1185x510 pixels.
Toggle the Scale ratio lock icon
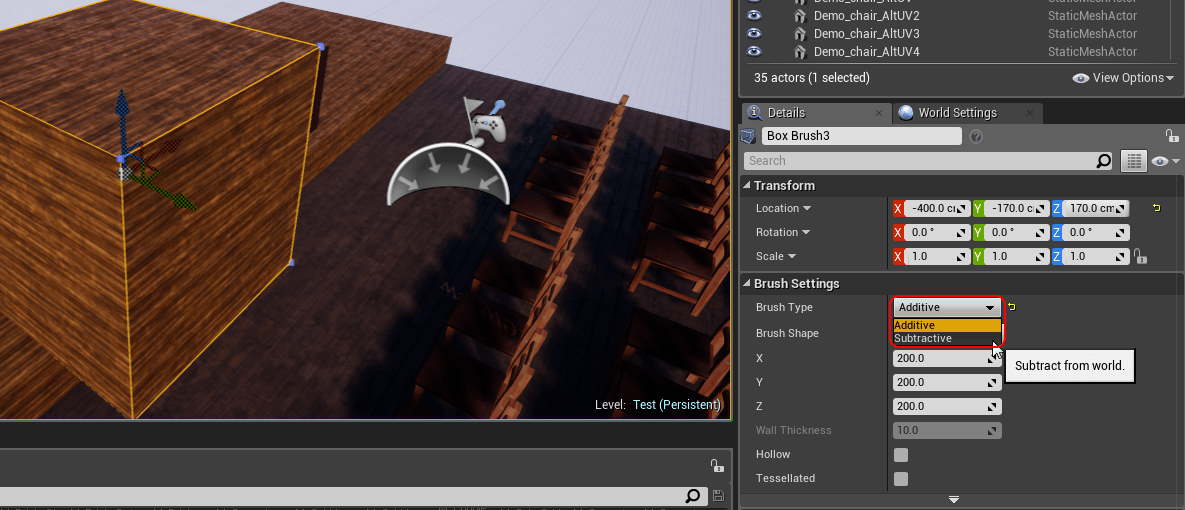[1140, 257]
